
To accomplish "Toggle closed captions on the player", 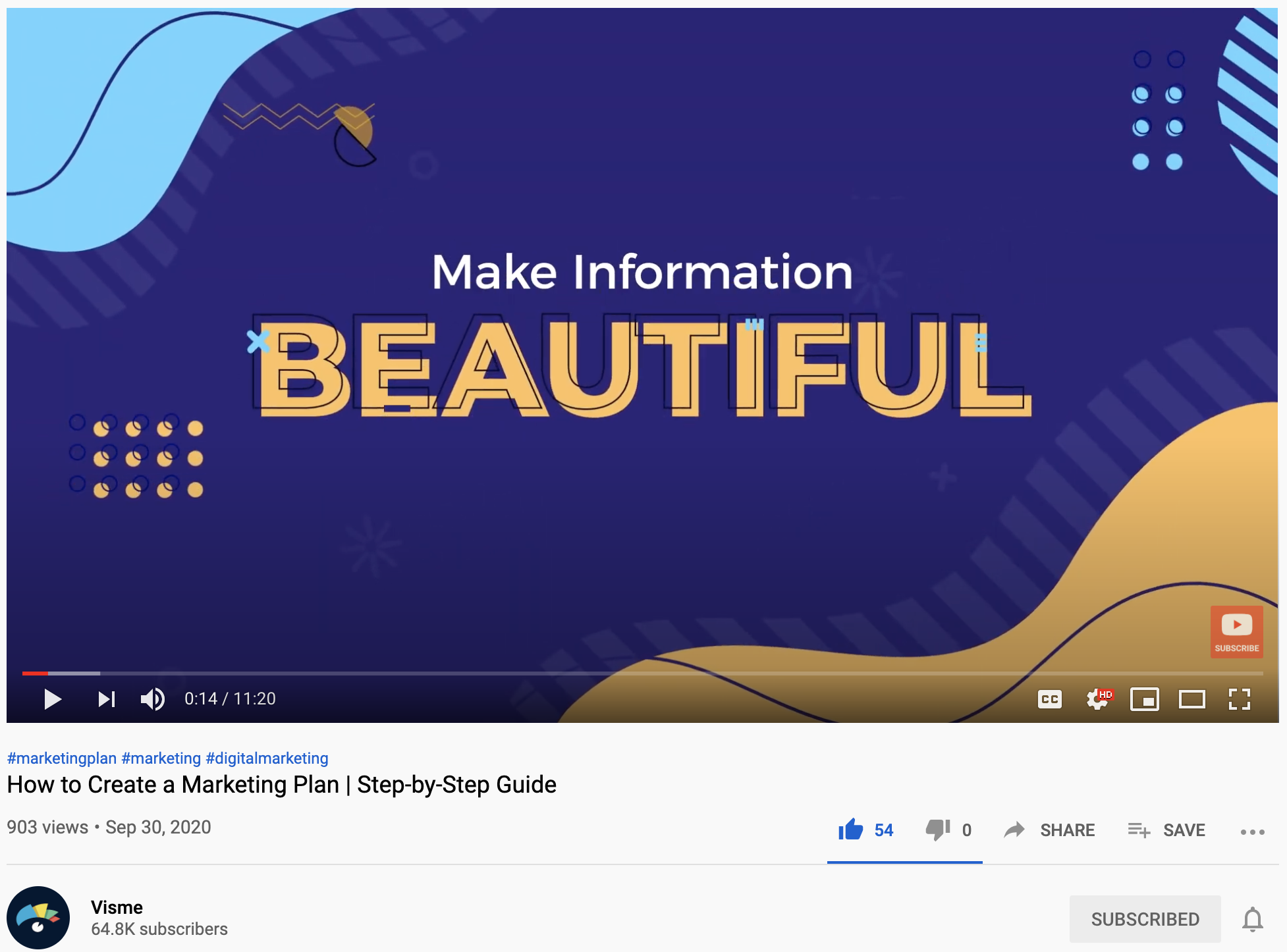I will 1049,699.
